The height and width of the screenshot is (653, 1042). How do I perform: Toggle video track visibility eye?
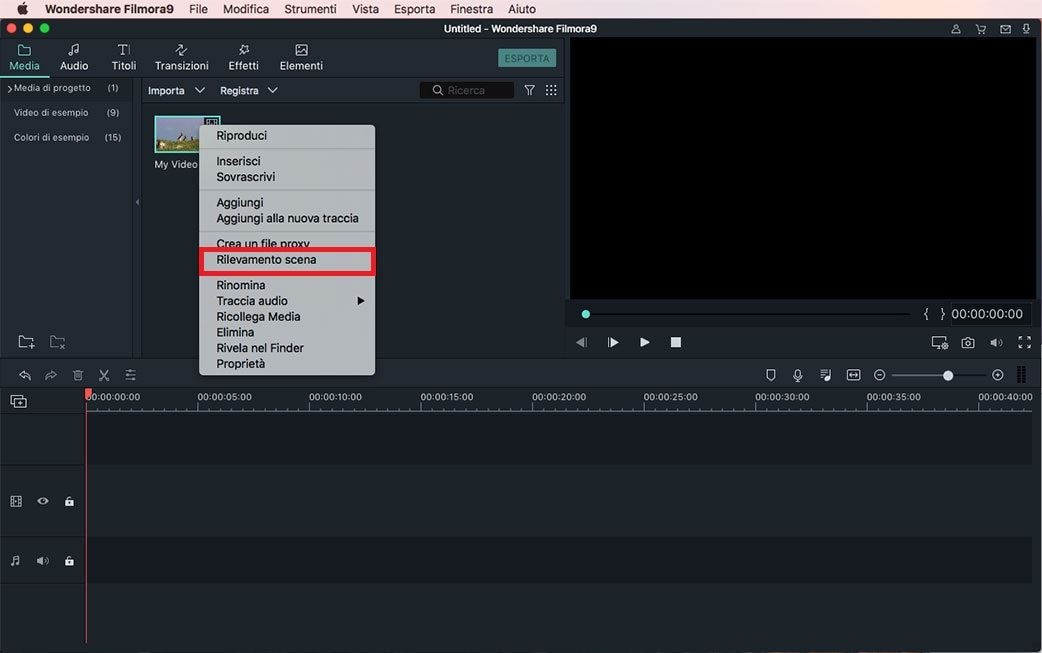(43, 502)
